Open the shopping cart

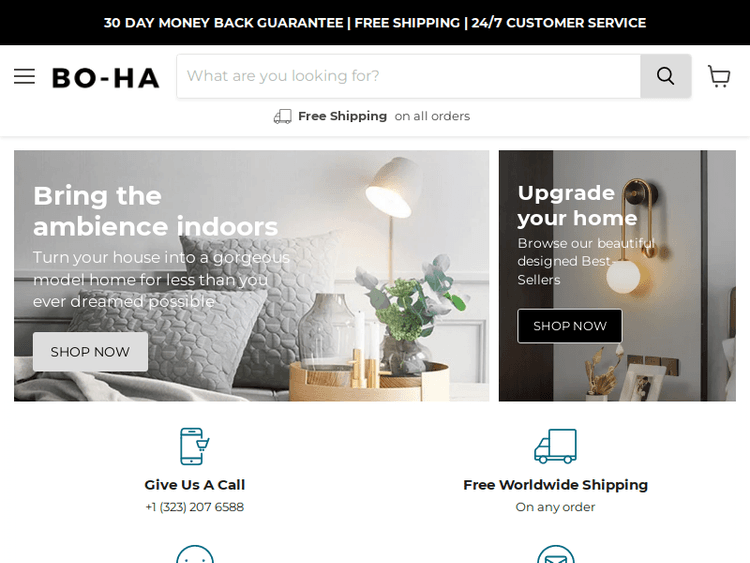pos(718,77)
